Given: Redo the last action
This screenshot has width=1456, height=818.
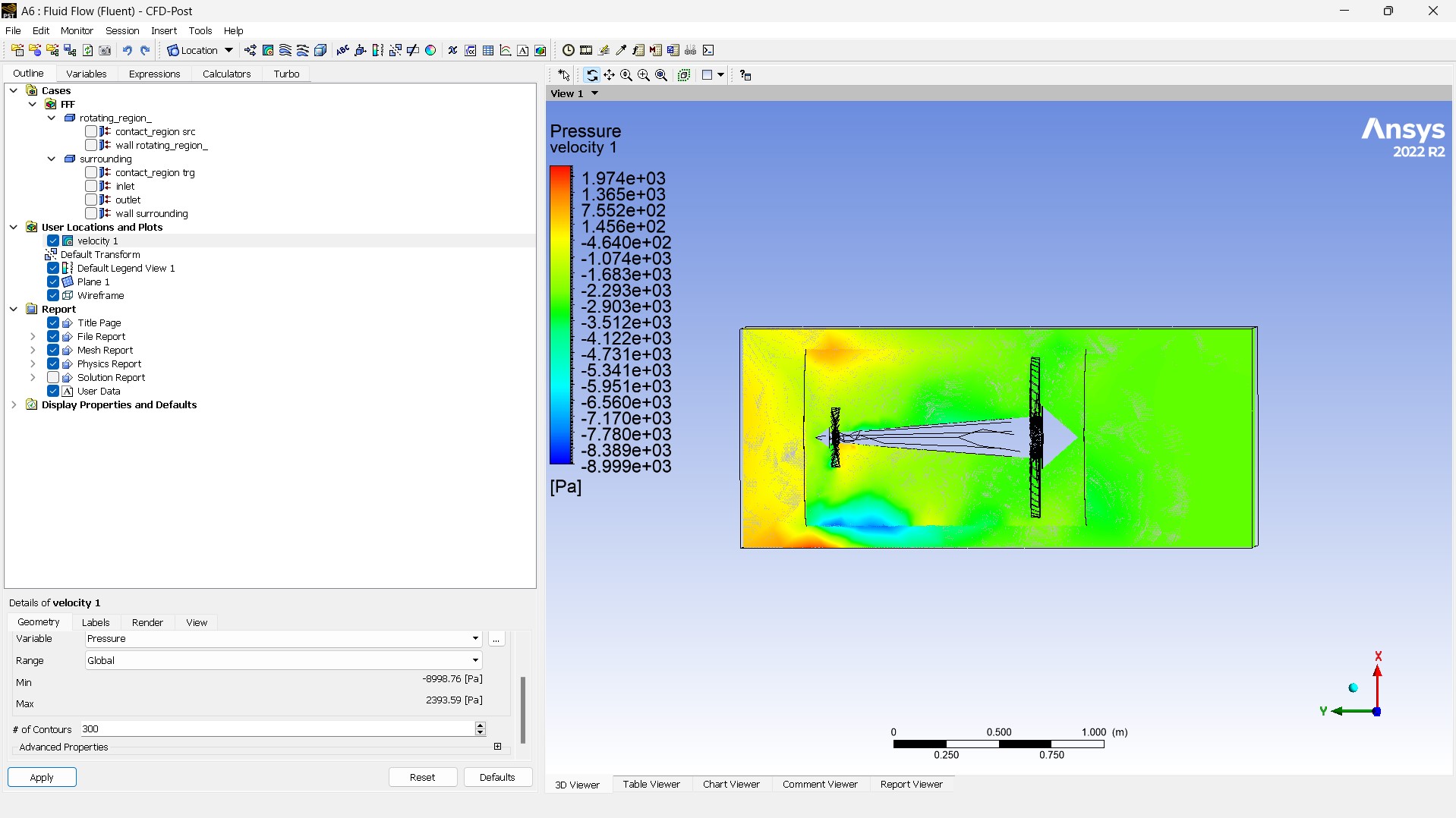Looking at the screenshot, I should 145,50.
